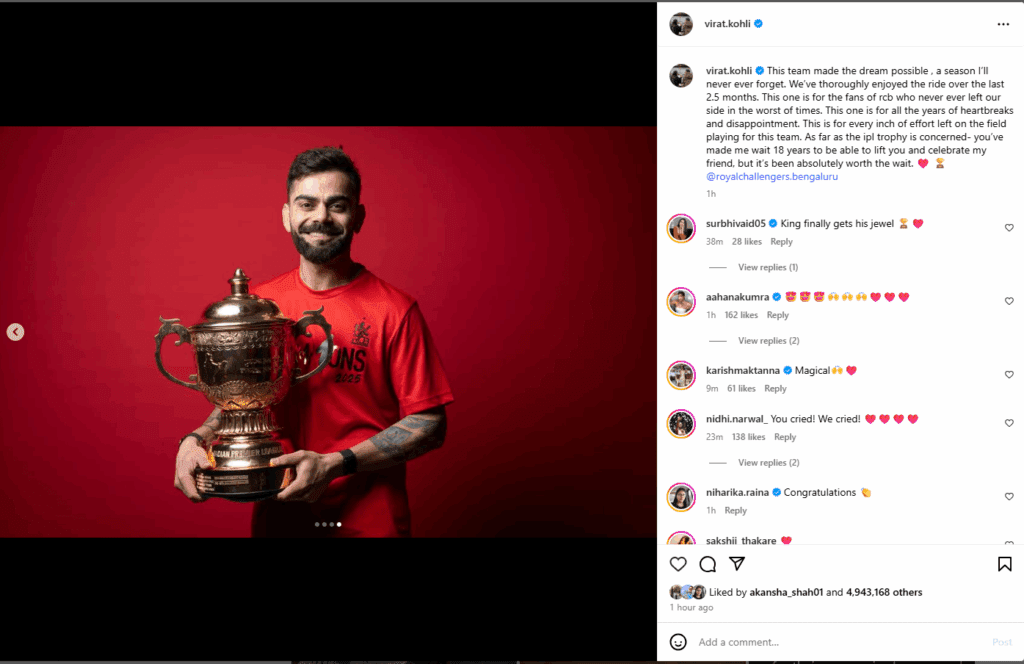The height and width of the screenshot is (664, 1024).
Task: Open the three-dot more options menu
Action: point(1003,24)
